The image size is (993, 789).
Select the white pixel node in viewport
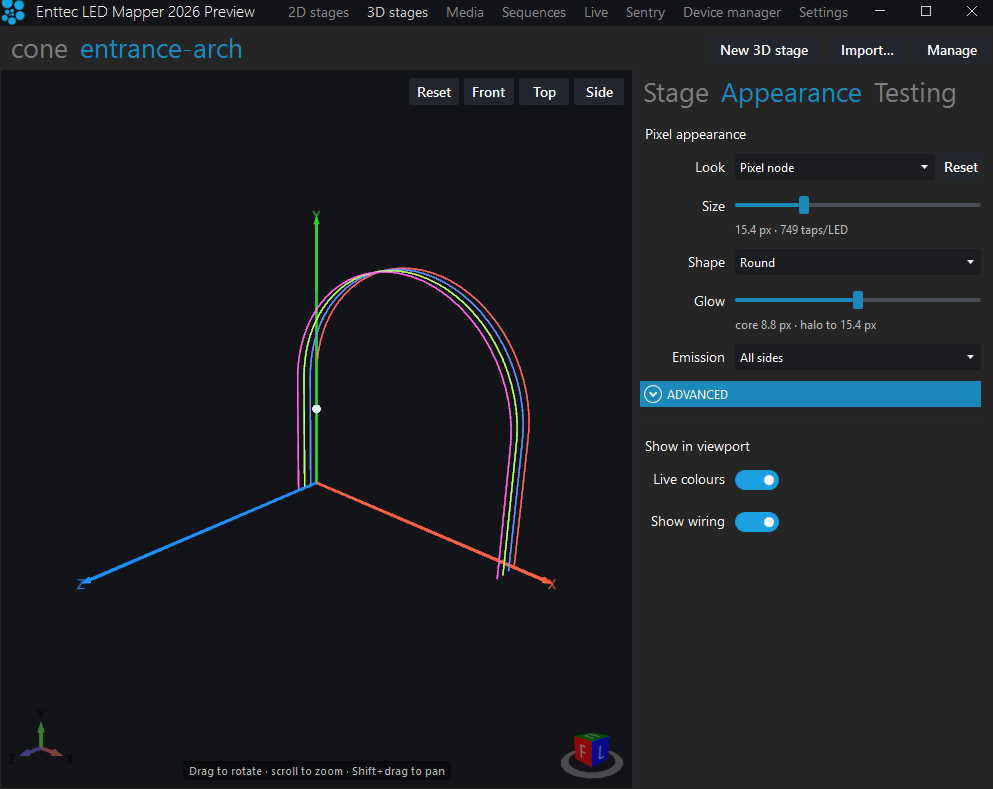coord(317,409)
